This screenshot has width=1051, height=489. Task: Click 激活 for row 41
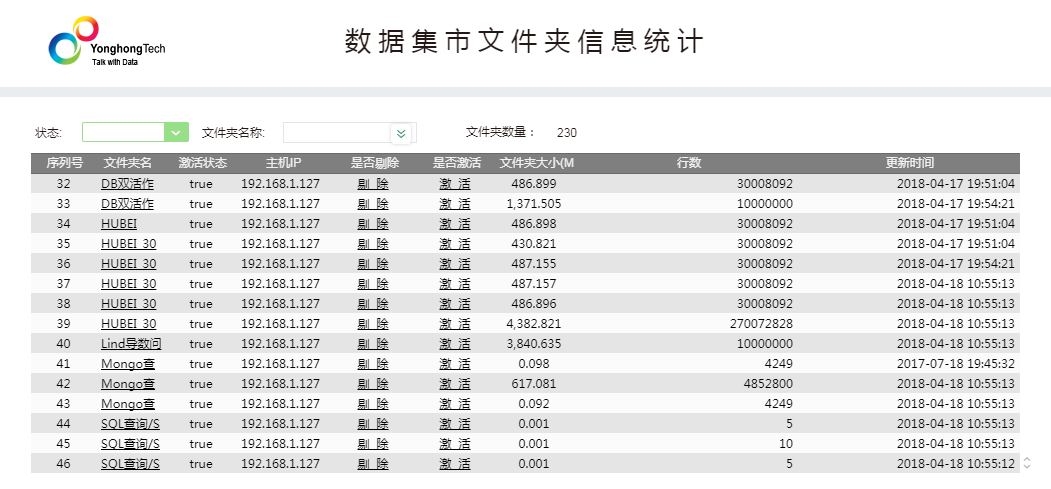455,364
